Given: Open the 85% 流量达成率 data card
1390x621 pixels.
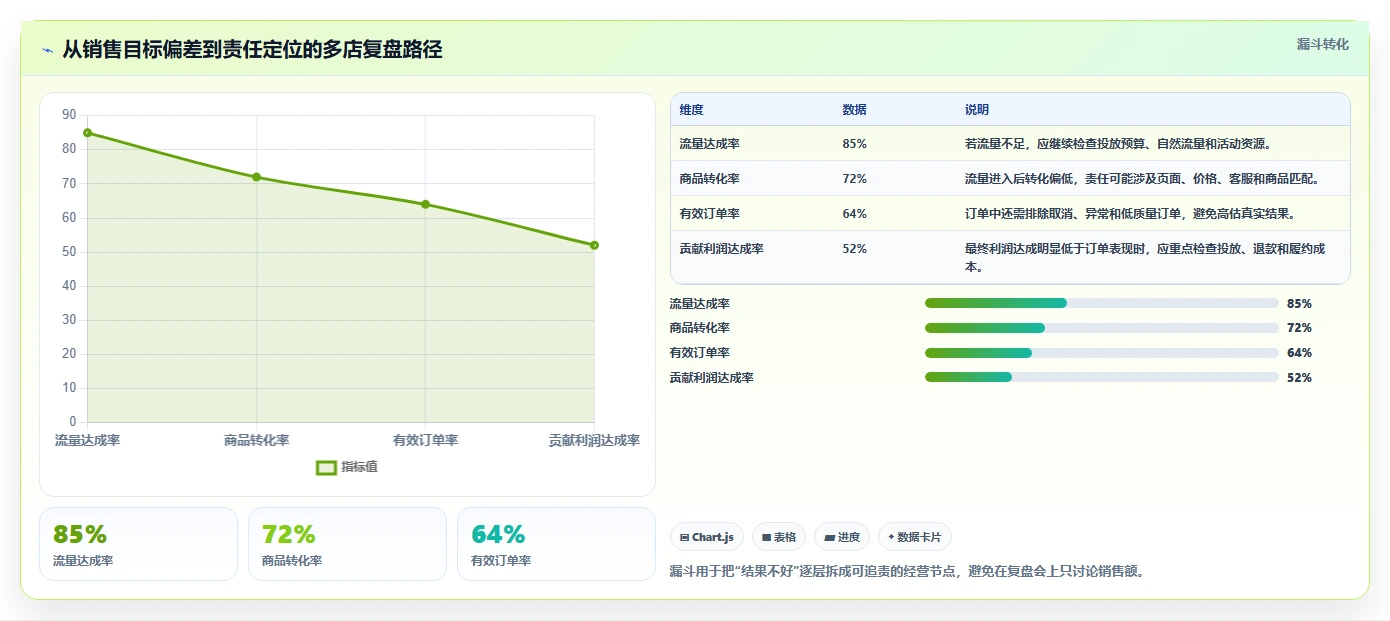Looking at the screenshot, I should coord(138,544).
